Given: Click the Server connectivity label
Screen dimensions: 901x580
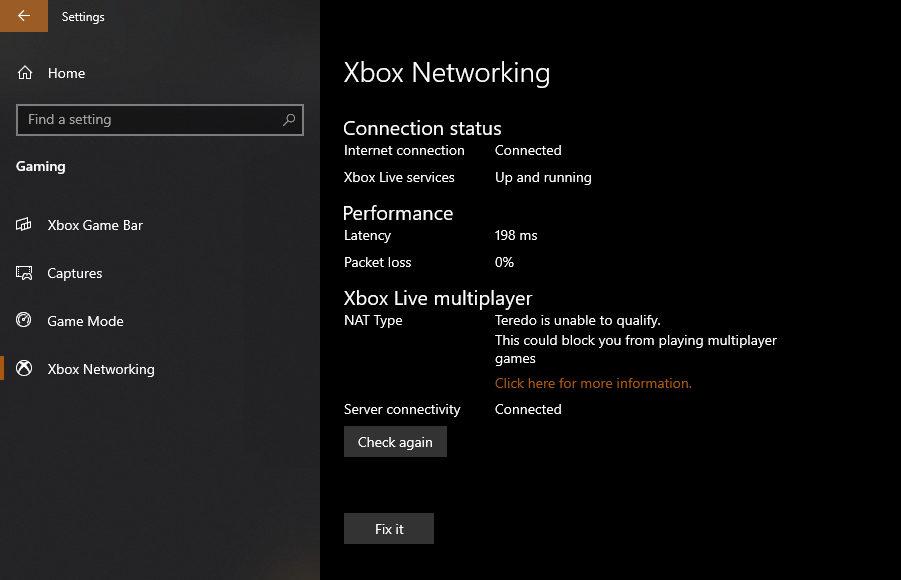Looking at the screenshot, I should [402, 409].
